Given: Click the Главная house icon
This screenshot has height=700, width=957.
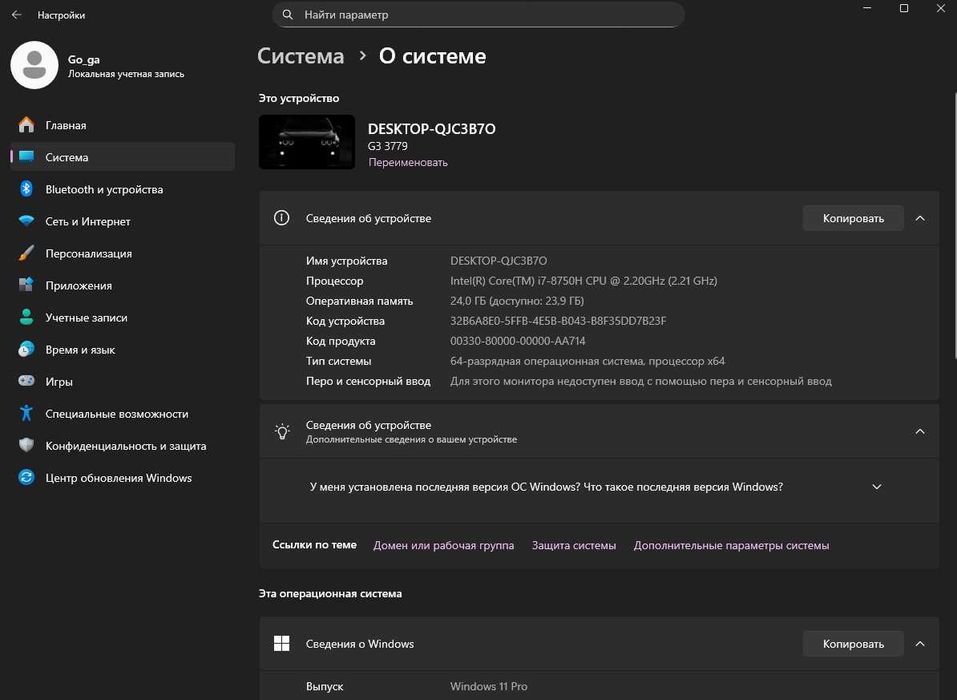Looking at the screenshot, I should pyautogui.click(x=26, y=124).
